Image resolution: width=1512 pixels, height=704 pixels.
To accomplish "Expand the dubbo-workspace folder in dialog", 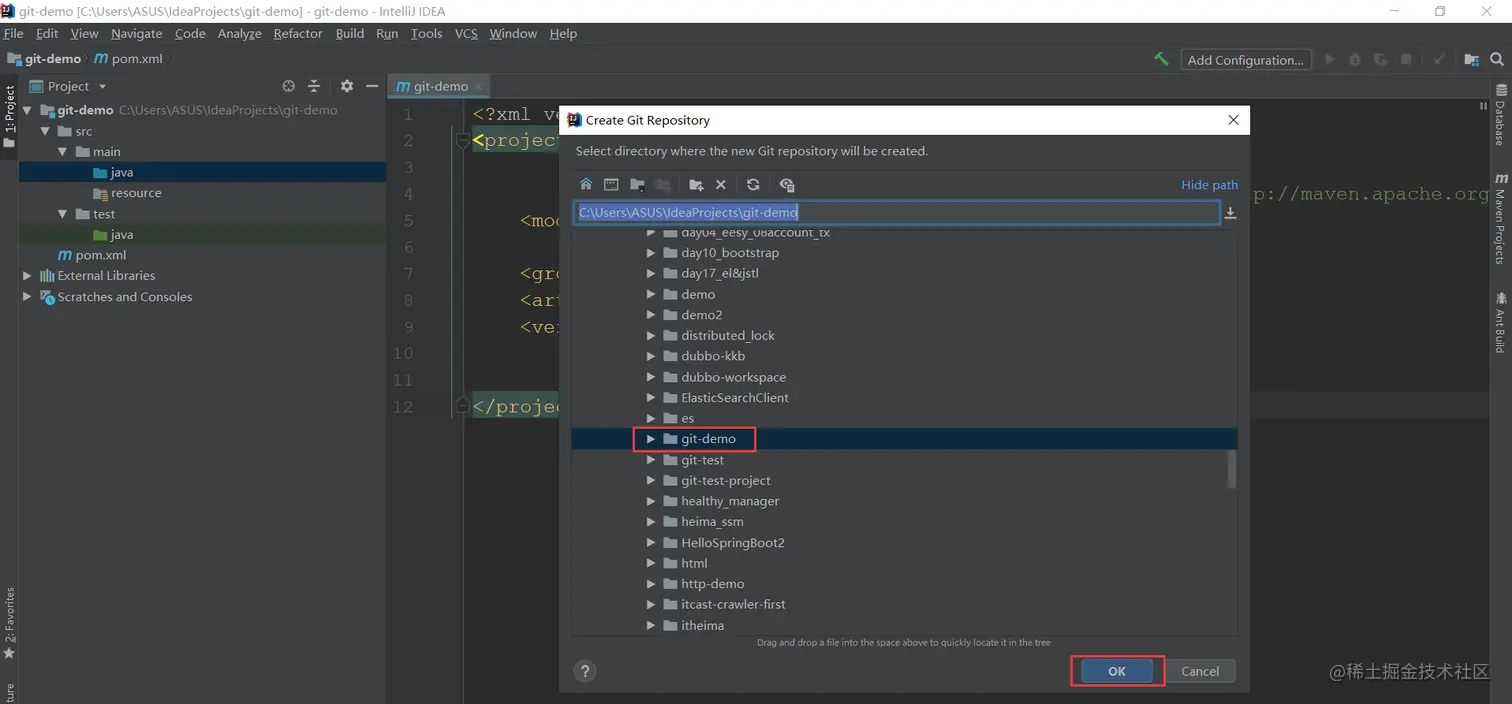I will (650, 377).
